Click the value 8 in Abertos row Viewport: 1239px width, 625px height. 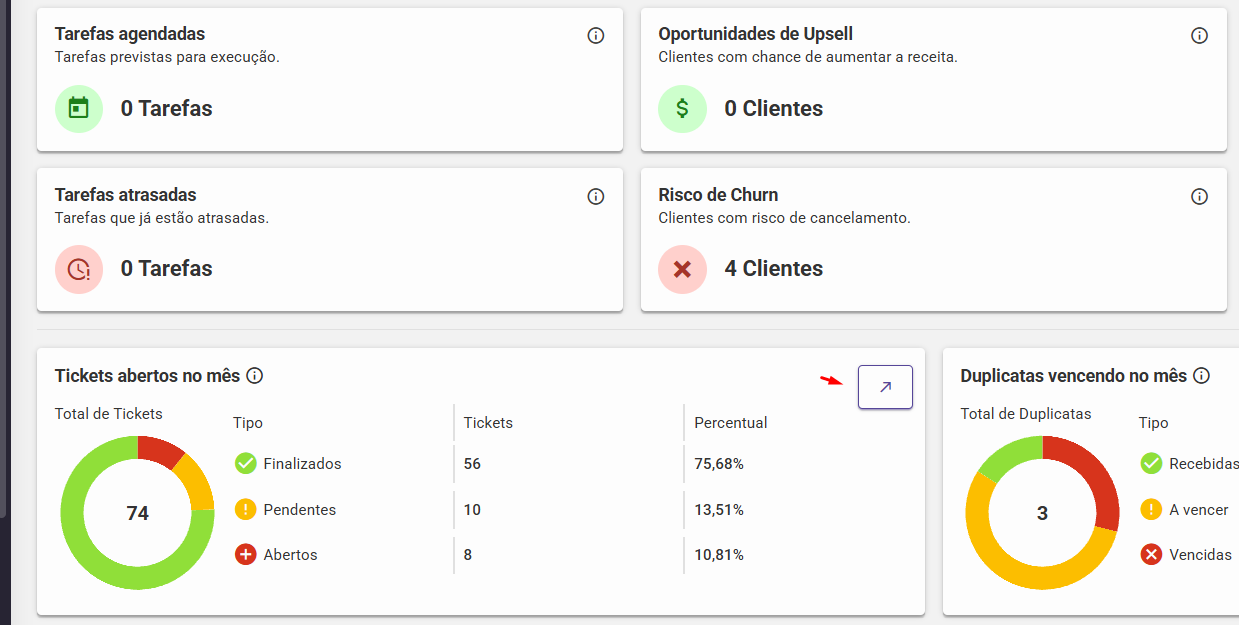[468, 555]
